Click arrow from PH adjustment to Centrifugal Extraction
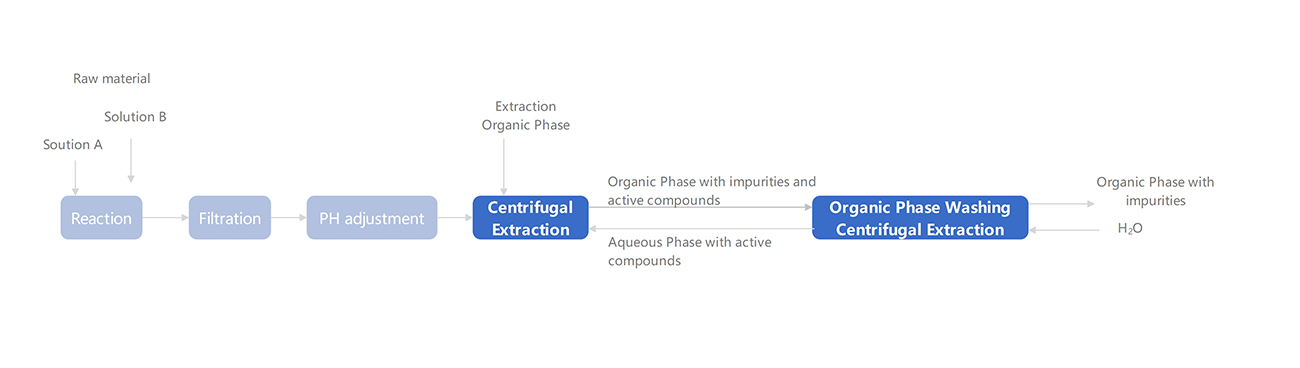The width and height of the screenshot is (1300, 368). (455, 217)
